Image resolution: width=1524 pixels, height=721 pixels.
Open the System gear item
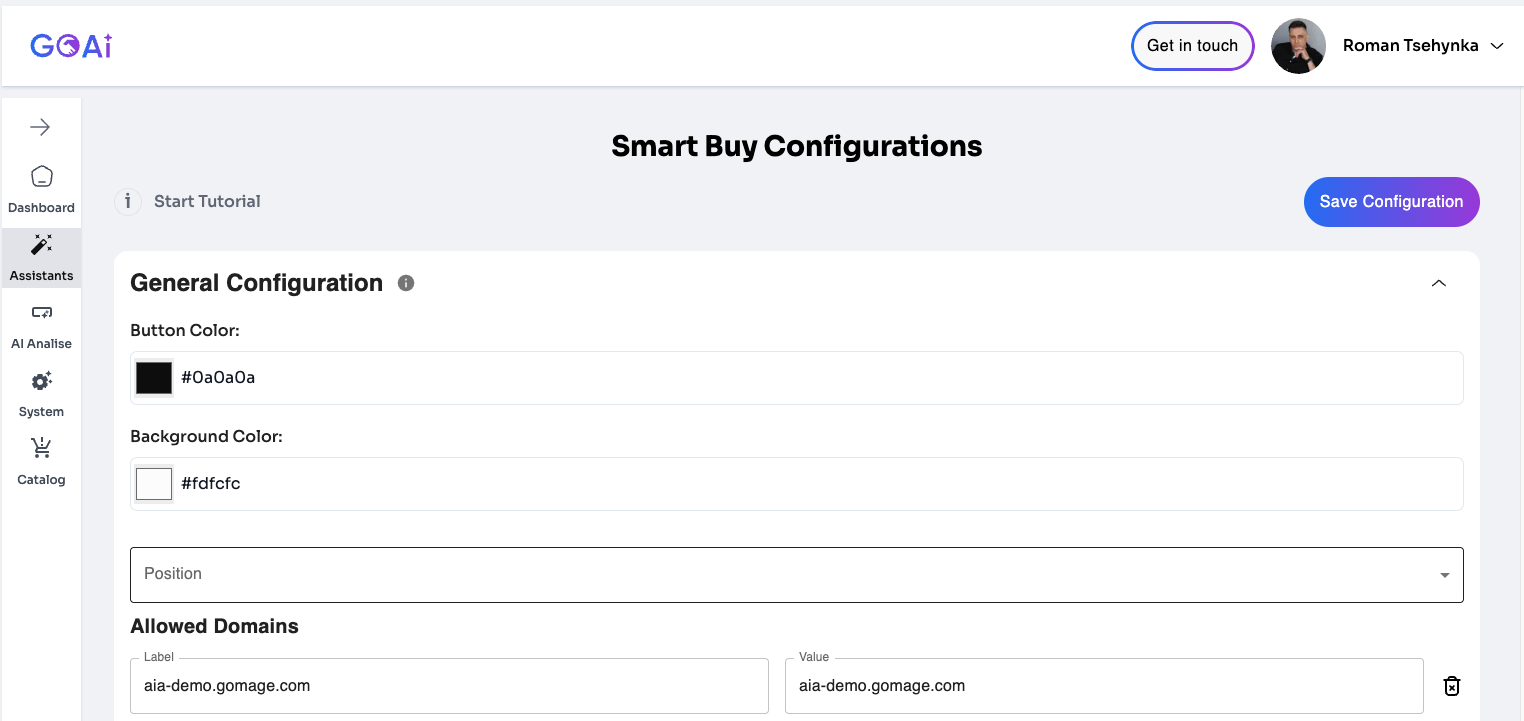pos(41,393)
